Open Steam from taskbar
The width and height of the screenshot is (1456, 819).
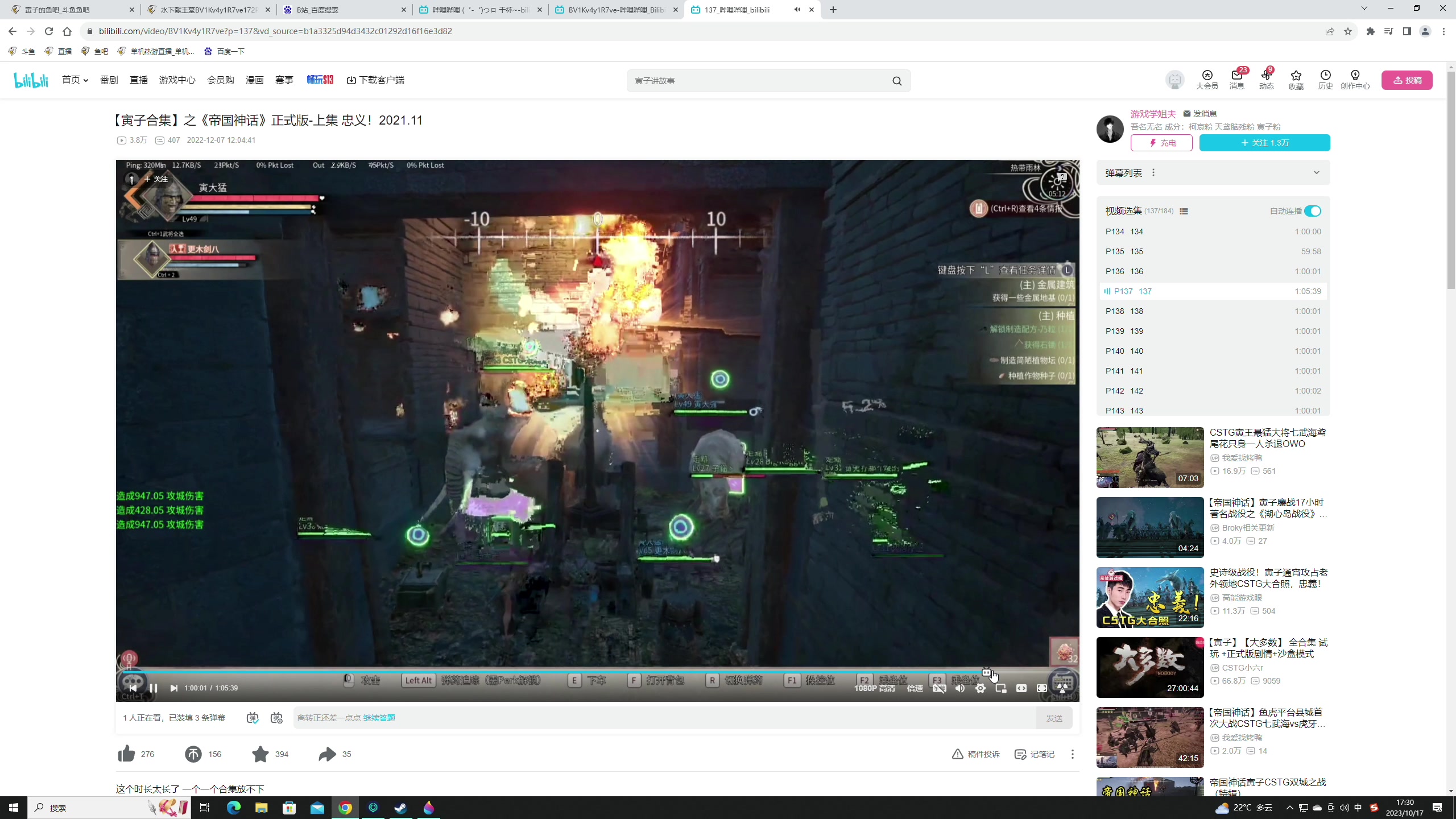click(401, 808)
